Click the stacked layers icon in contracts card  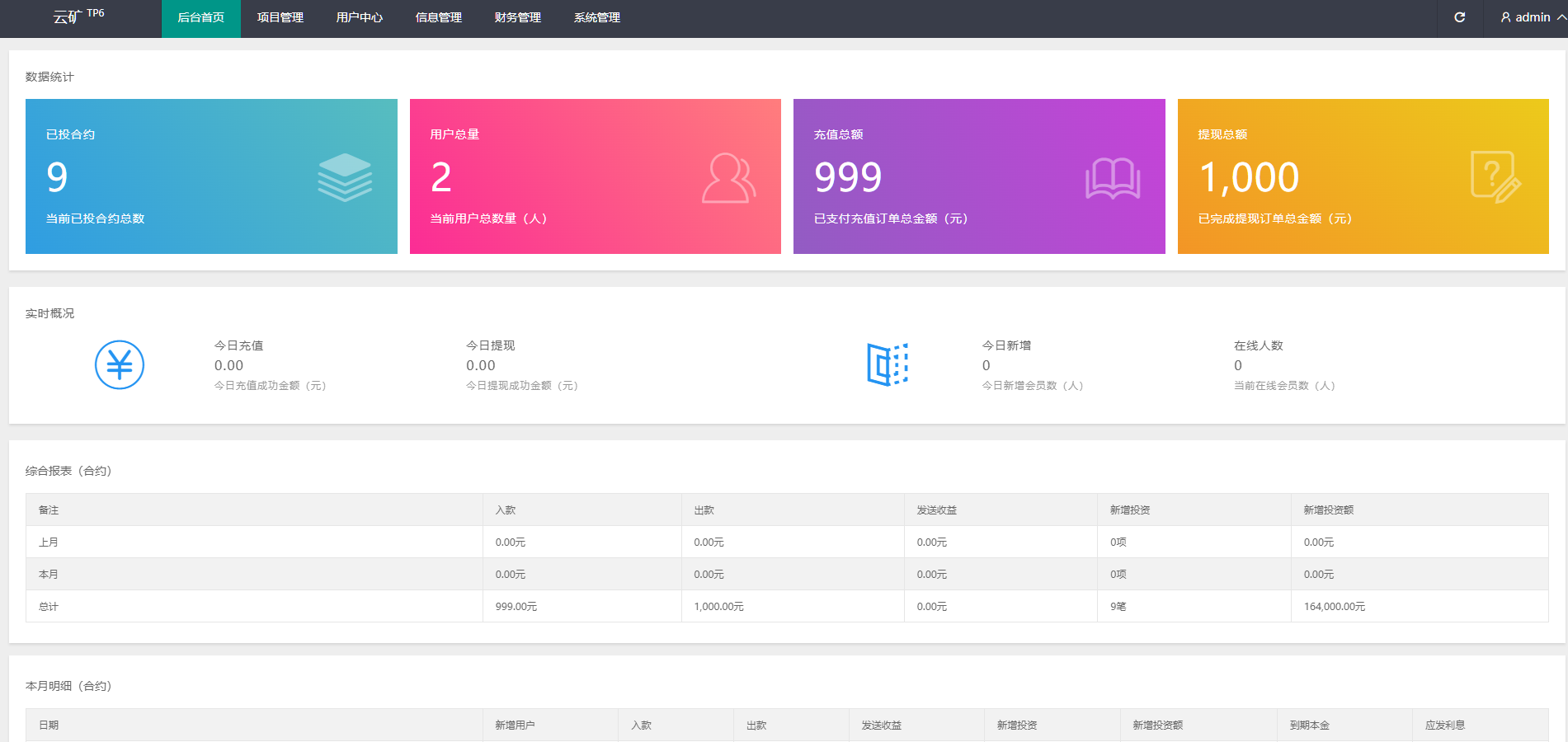[345, 177]
